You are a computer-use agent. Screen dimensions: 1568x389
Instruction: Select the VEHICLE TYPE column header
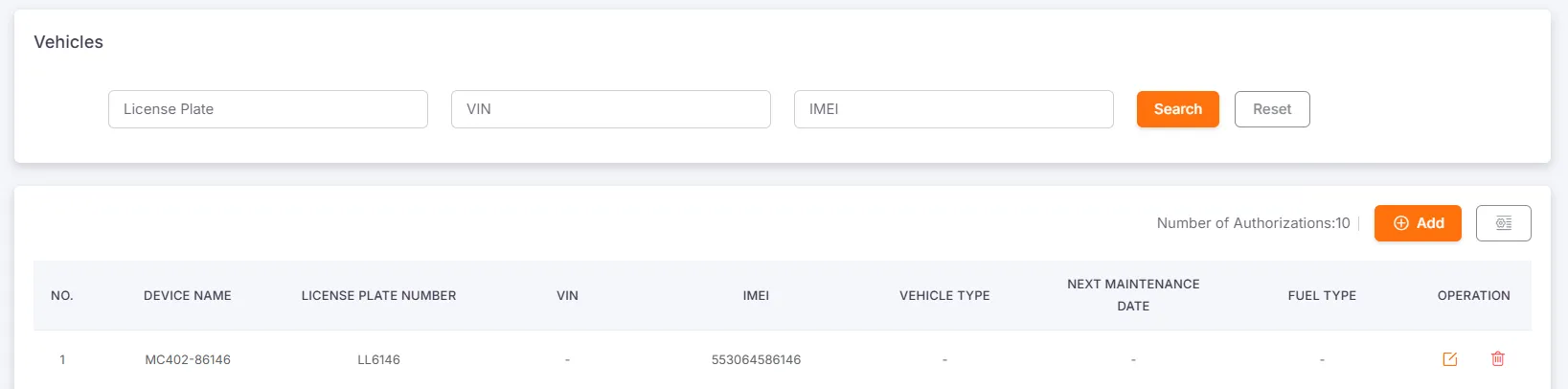pyautogui.click(x=944, y=296)
